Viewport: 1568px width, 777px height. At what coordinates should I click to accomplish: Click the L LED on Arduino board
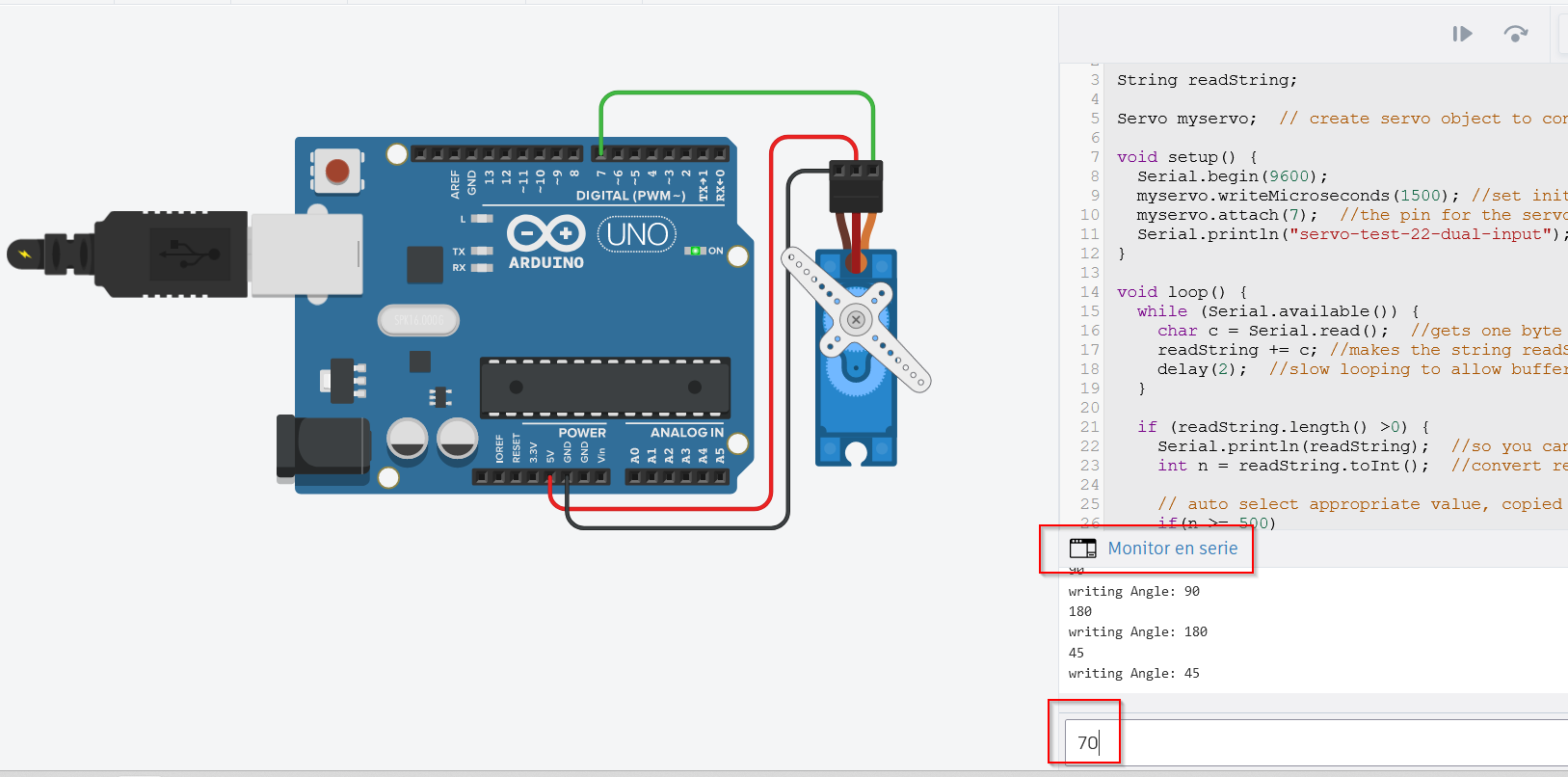(x=482, y=219)
